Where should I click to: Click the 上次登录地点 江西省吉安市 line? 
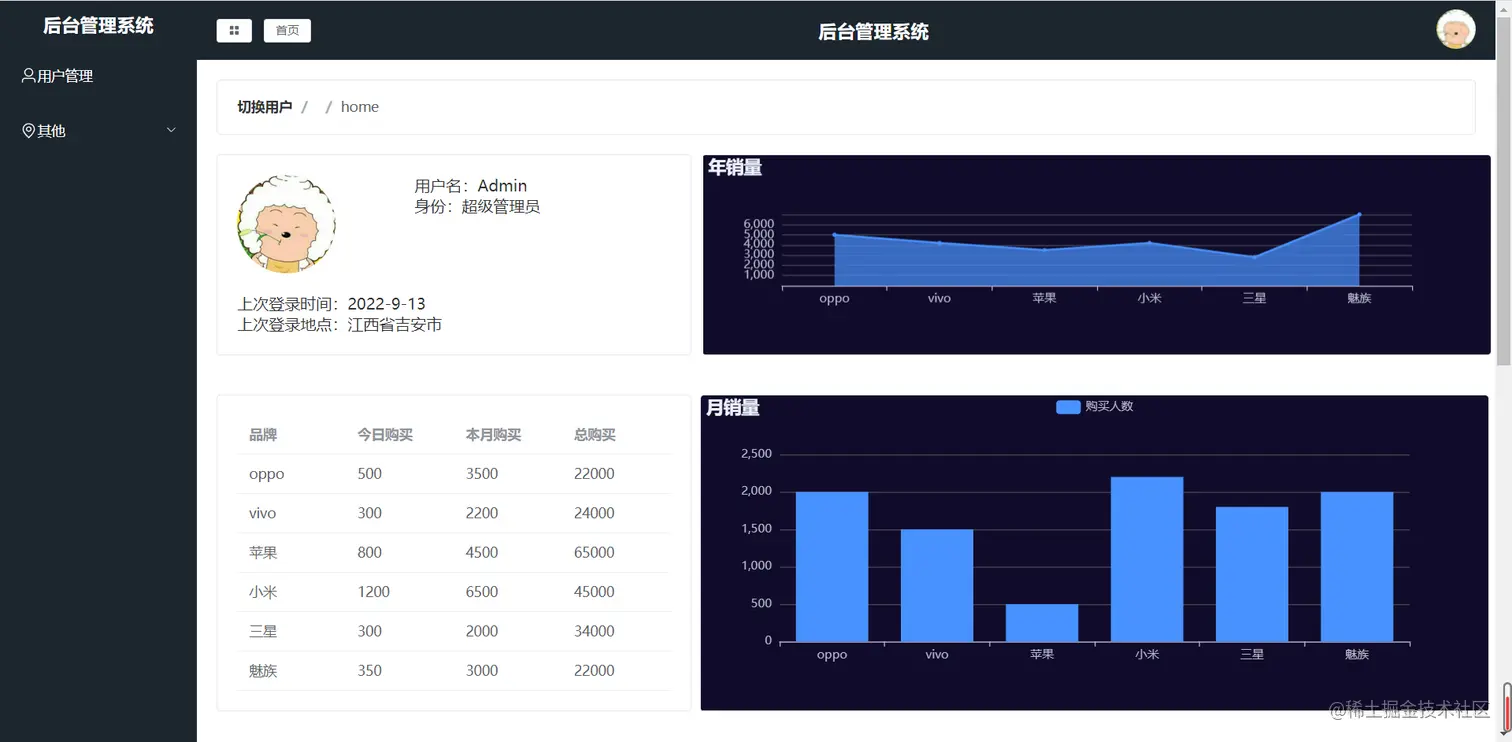coord(340,325)
